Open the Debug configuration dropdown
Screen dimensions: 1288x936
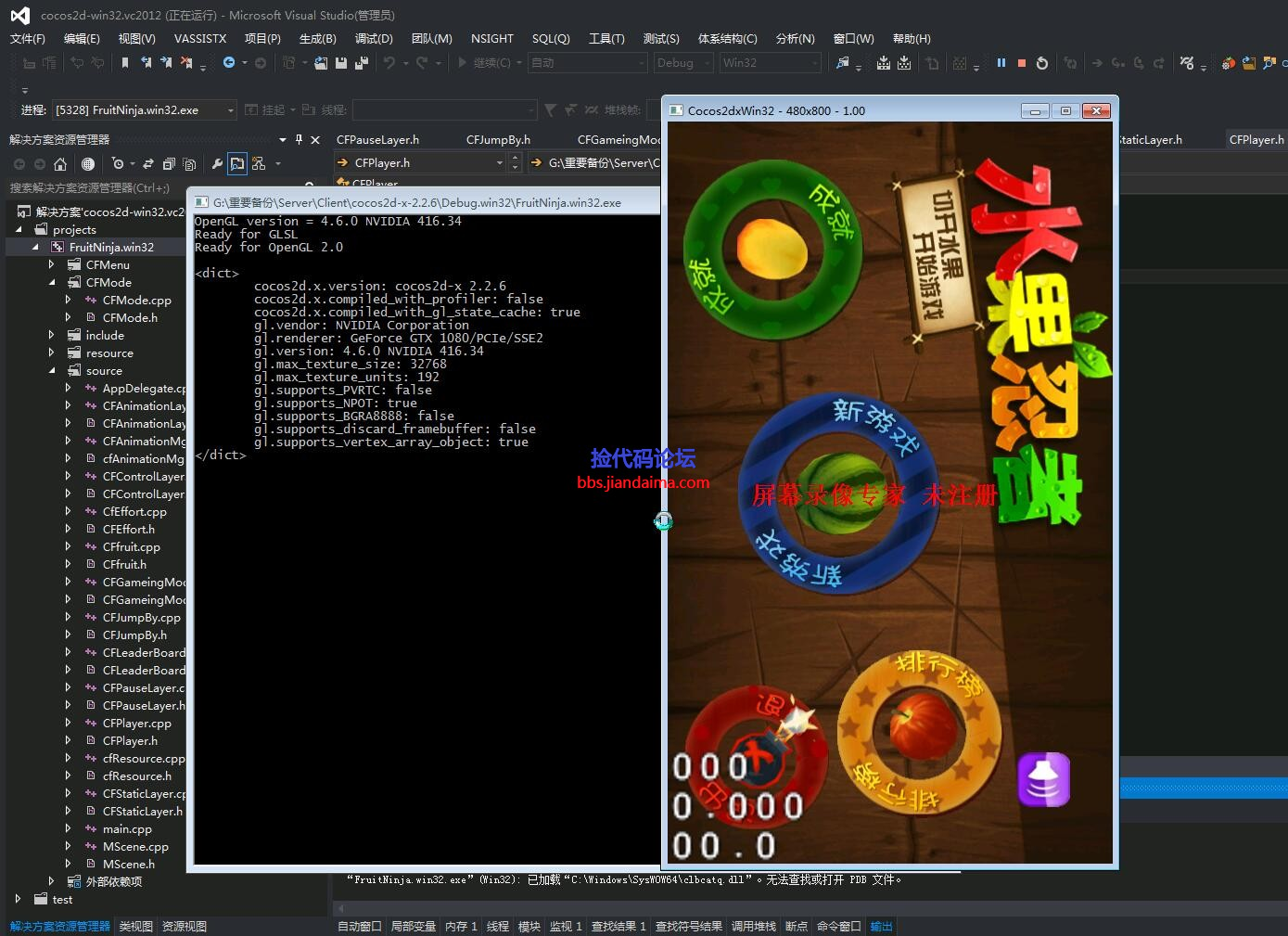[708, 63]
